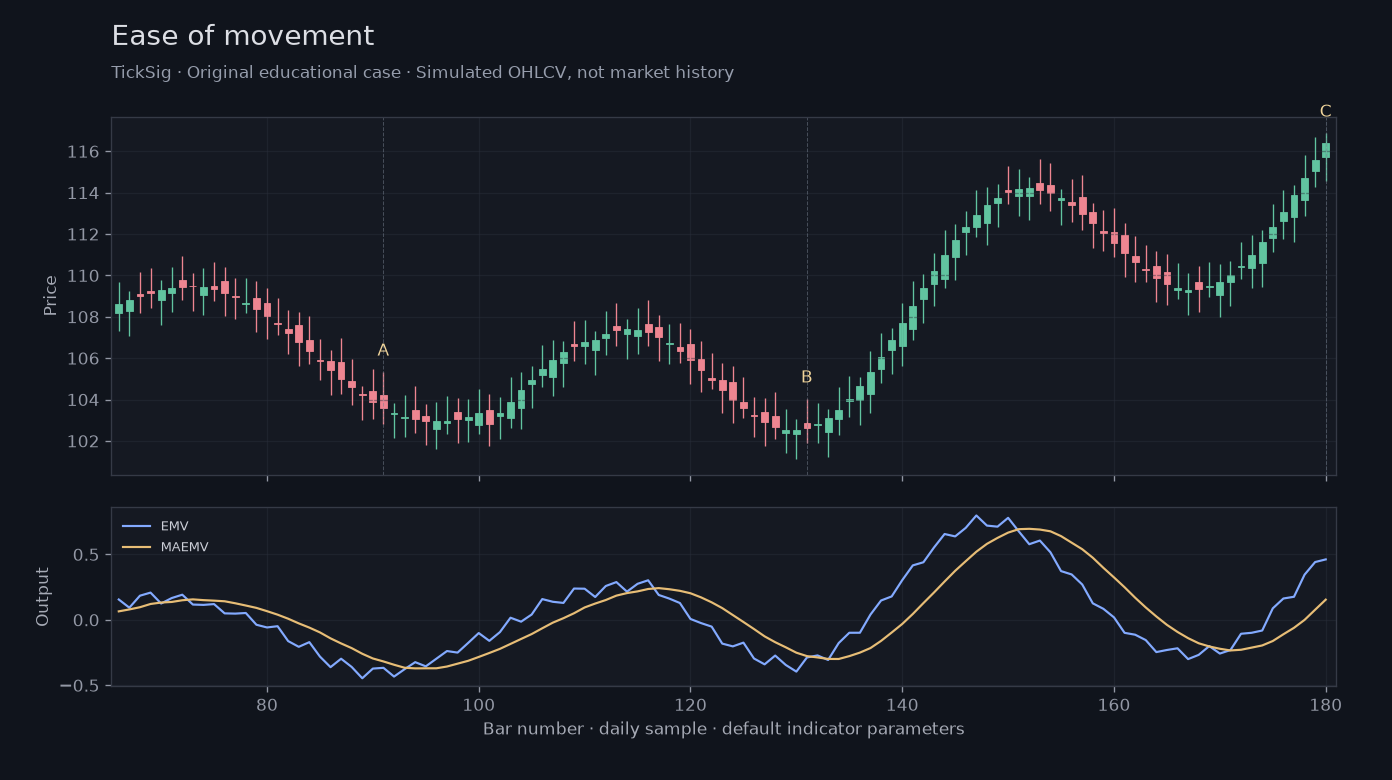The height and width of the screenshot is (780, 1392).
Task: Click the red candlestick beneath marker B
Action: (807, 426)
